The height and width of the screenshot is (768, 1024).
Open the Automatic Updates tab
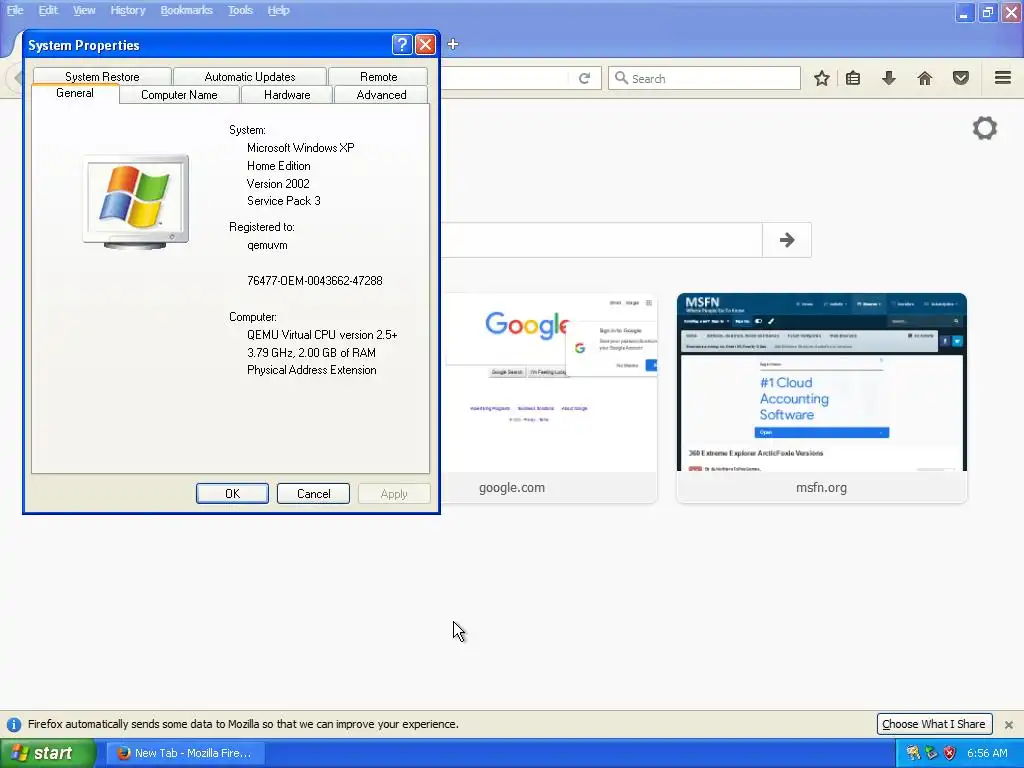tap(249, 76)
